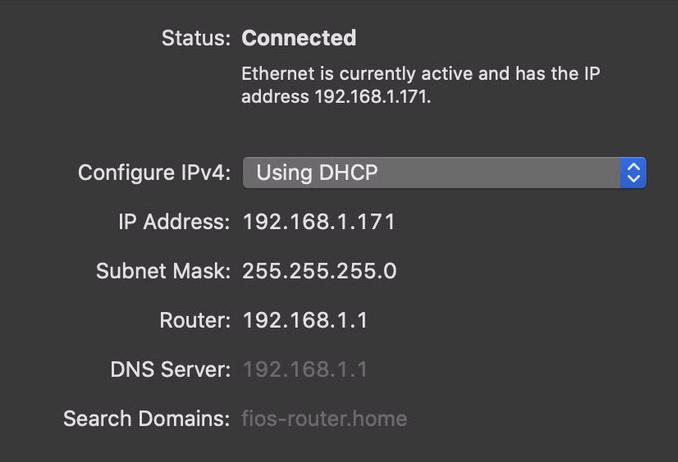The width and height of the screenshot is (678, 462).
Task: Click the 'DNS Server:' label
Action: click(x=170, y=369)
